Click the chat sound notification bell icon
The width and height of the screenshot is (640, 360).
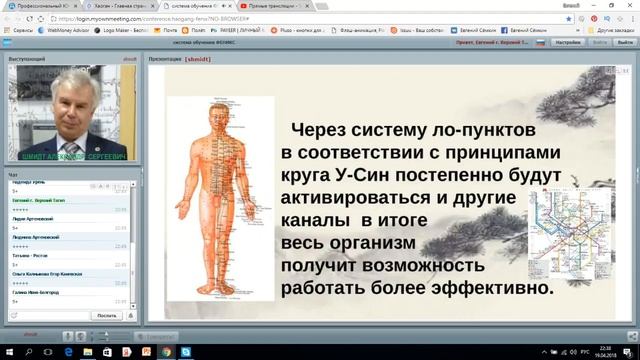click(x=131, y=316)
